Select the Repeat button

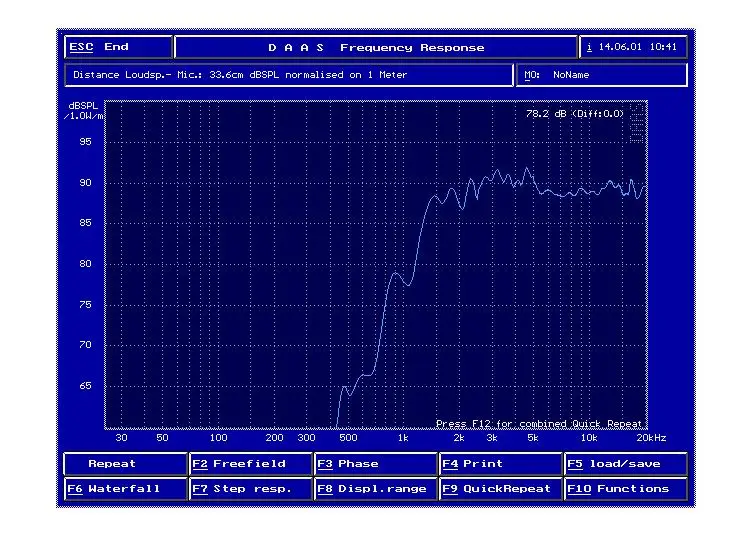tap(126, 464)
